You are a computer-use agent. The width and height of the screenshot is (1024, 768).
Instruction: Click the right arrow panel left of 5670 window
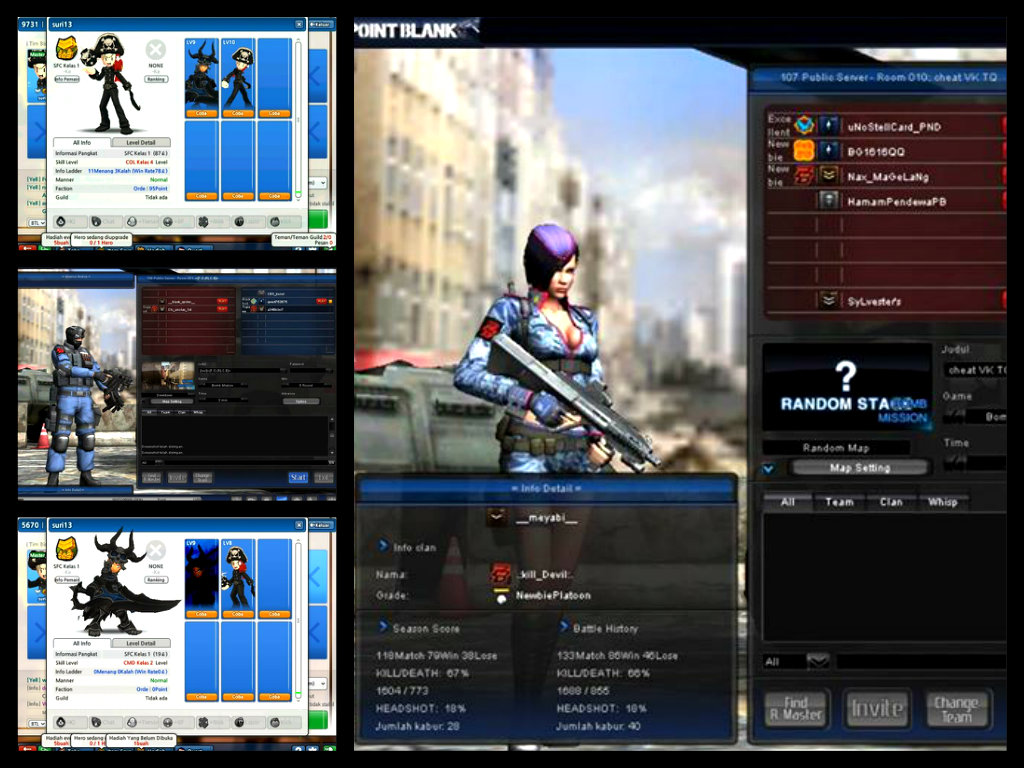coord(37,632)
